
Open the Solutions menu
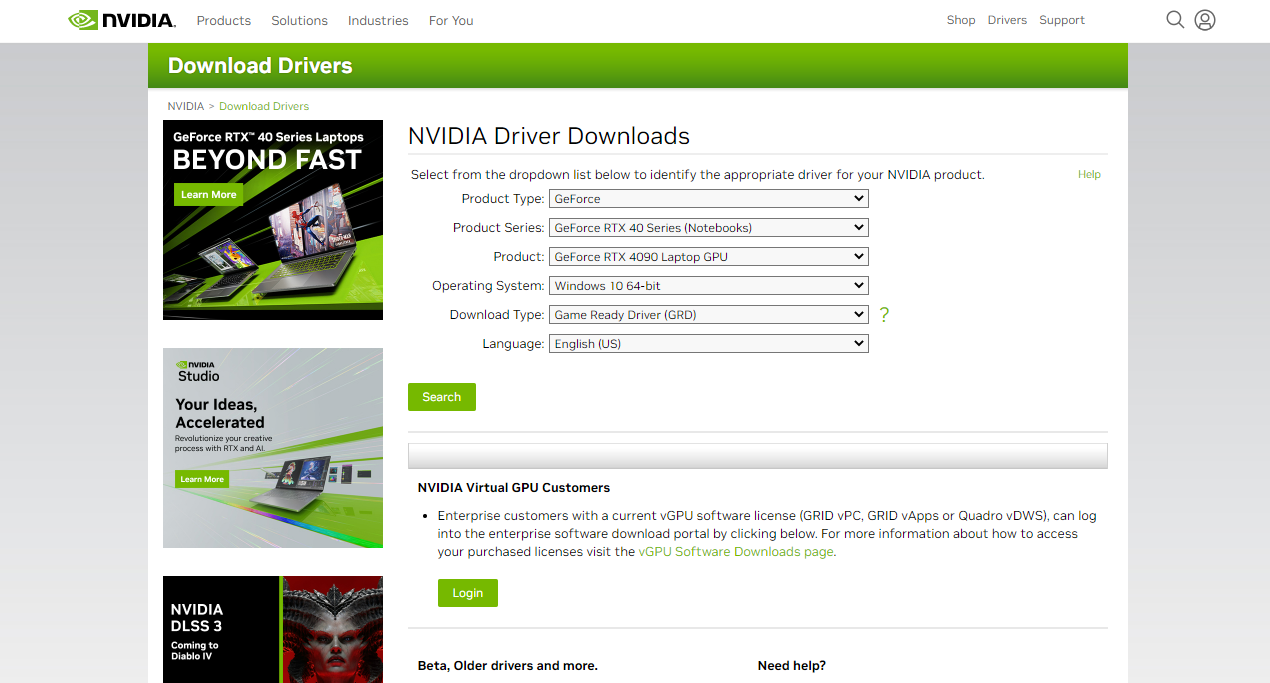[x=298, y=20]
